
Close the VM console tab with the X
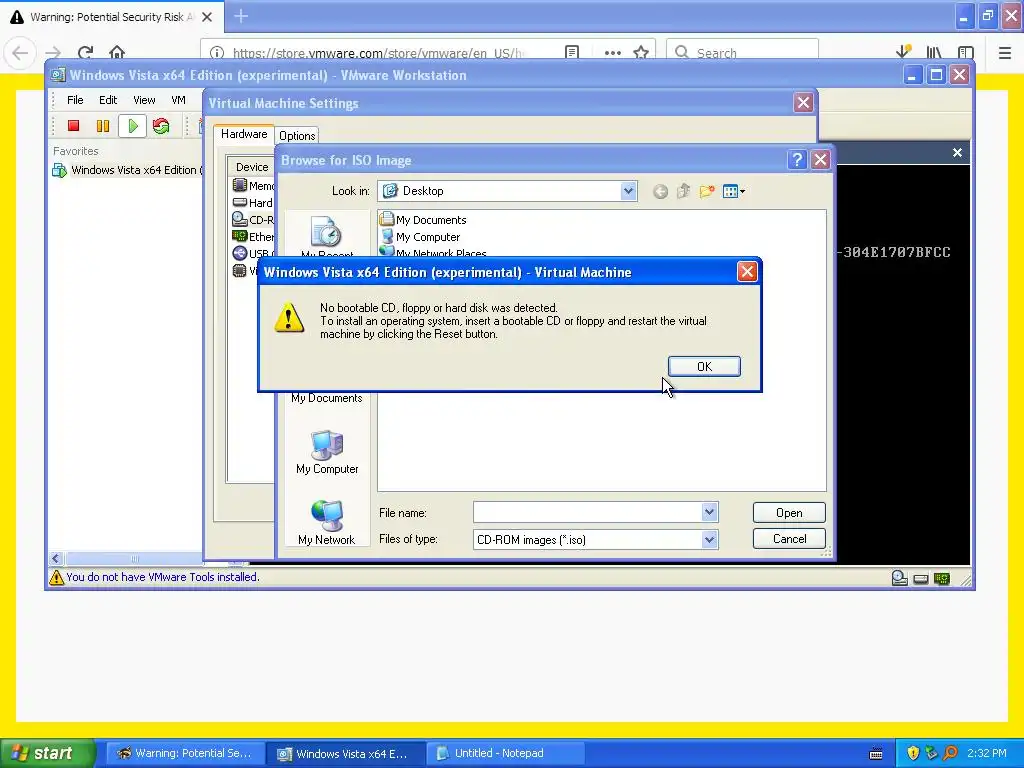[x=957, y=152]
